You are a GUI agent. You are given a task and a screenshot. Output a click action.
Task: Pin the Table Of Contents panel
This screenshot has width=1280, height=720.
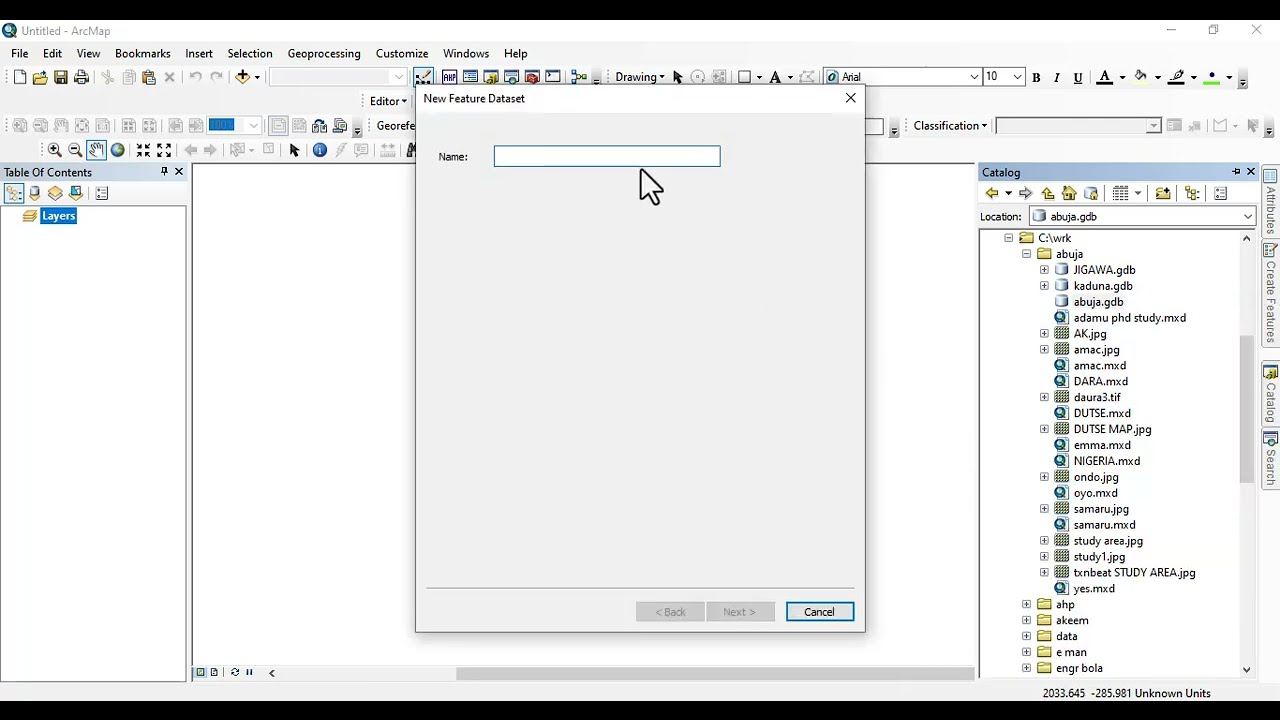click(165, 172)
